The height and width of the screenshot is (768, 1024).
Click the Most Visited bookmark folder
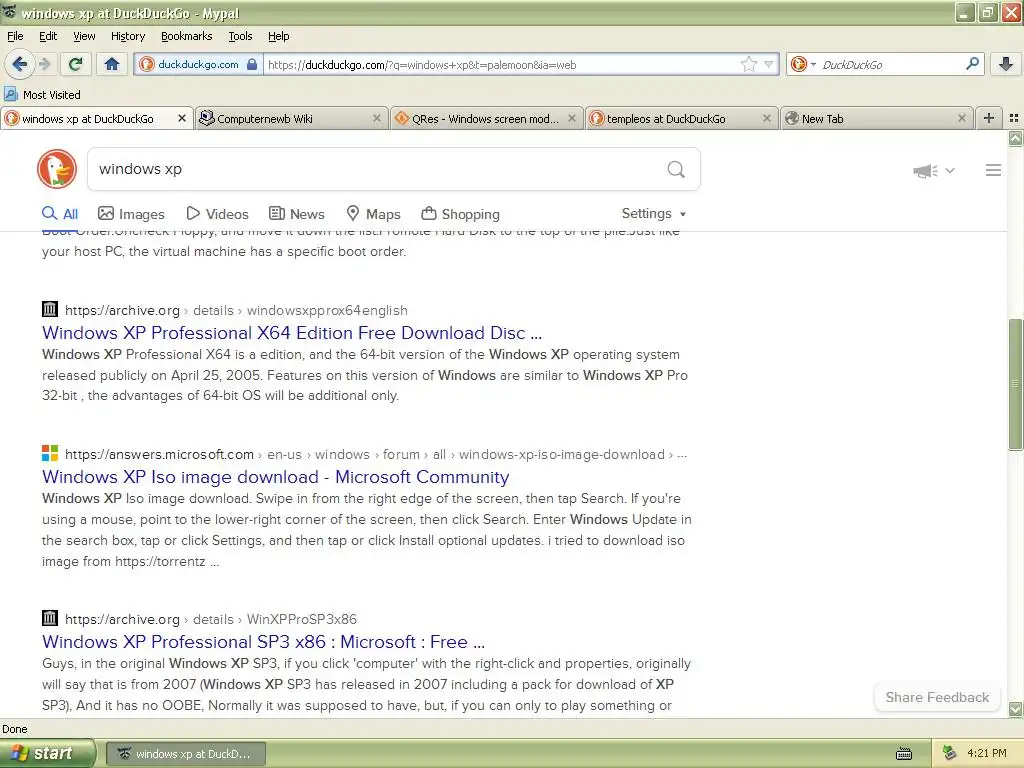42,94
